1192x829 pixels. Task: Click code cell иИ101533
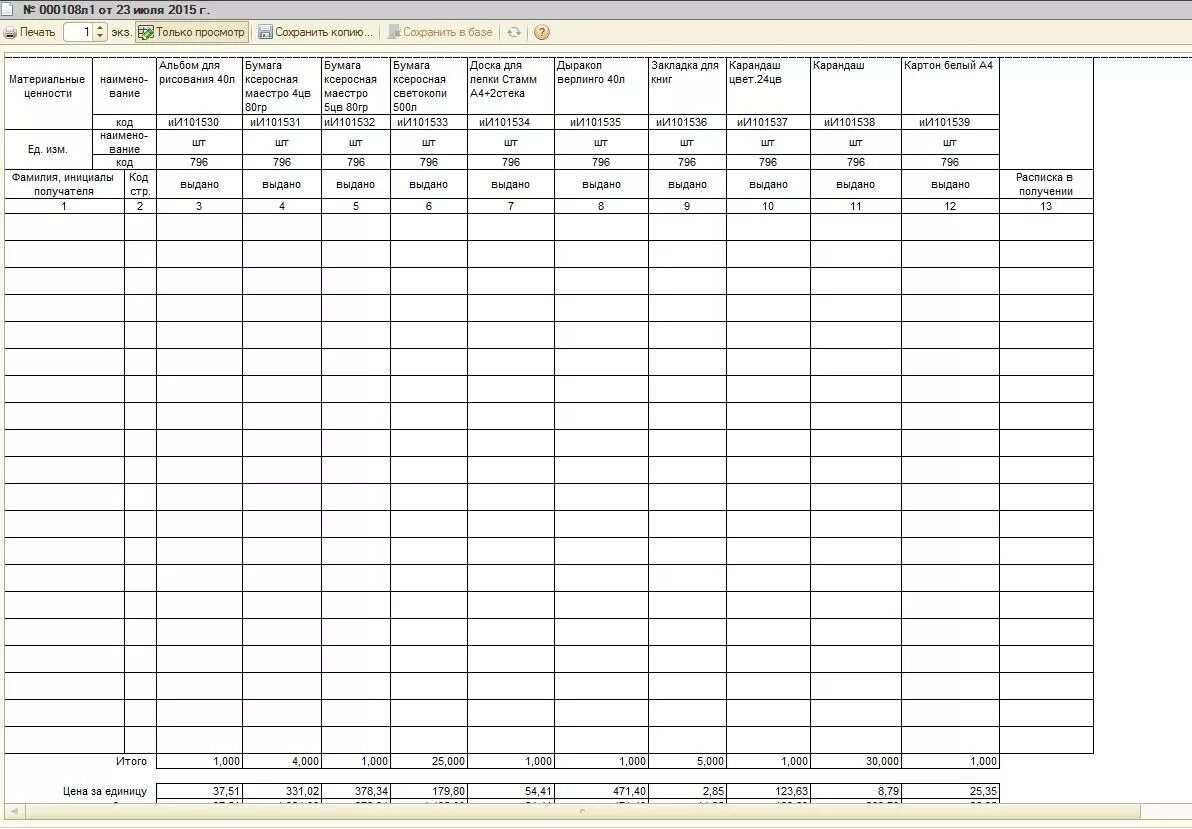[429, 122]
